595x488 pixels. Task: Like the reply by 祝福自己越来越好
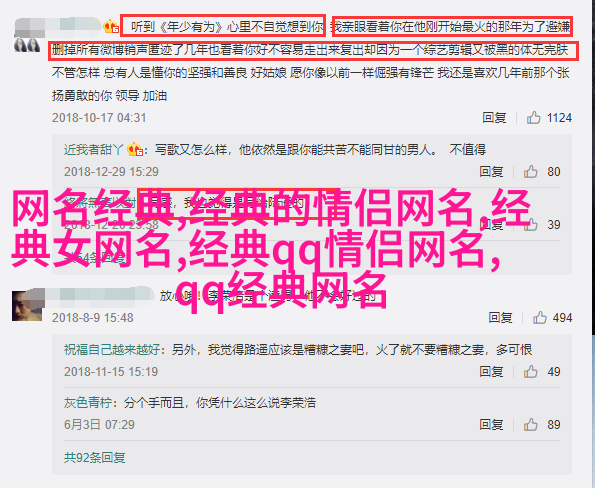pyautogui.click(x=531, y=372)
